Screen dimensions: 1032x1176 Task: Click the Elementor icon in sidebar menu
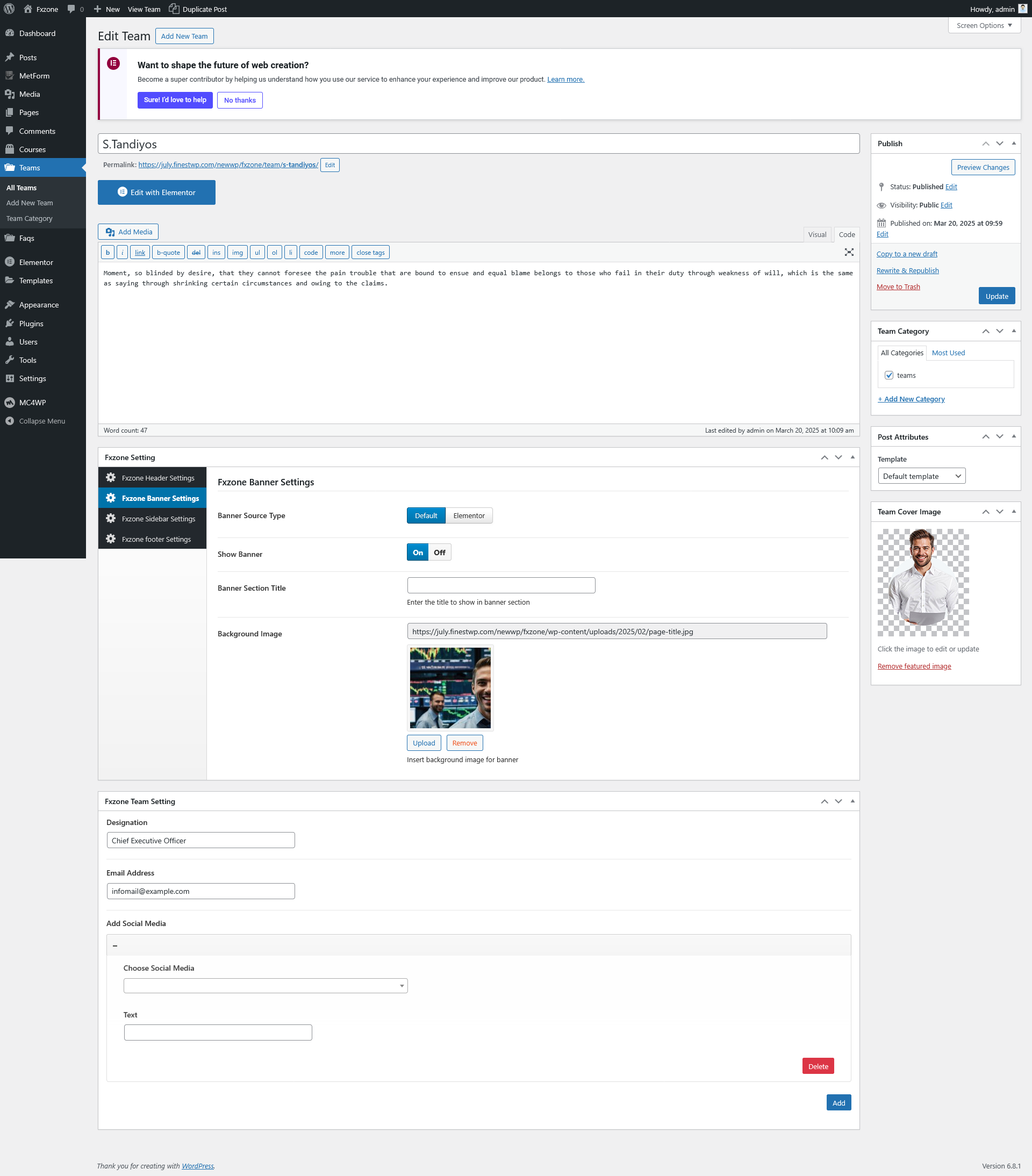(10, 262)
